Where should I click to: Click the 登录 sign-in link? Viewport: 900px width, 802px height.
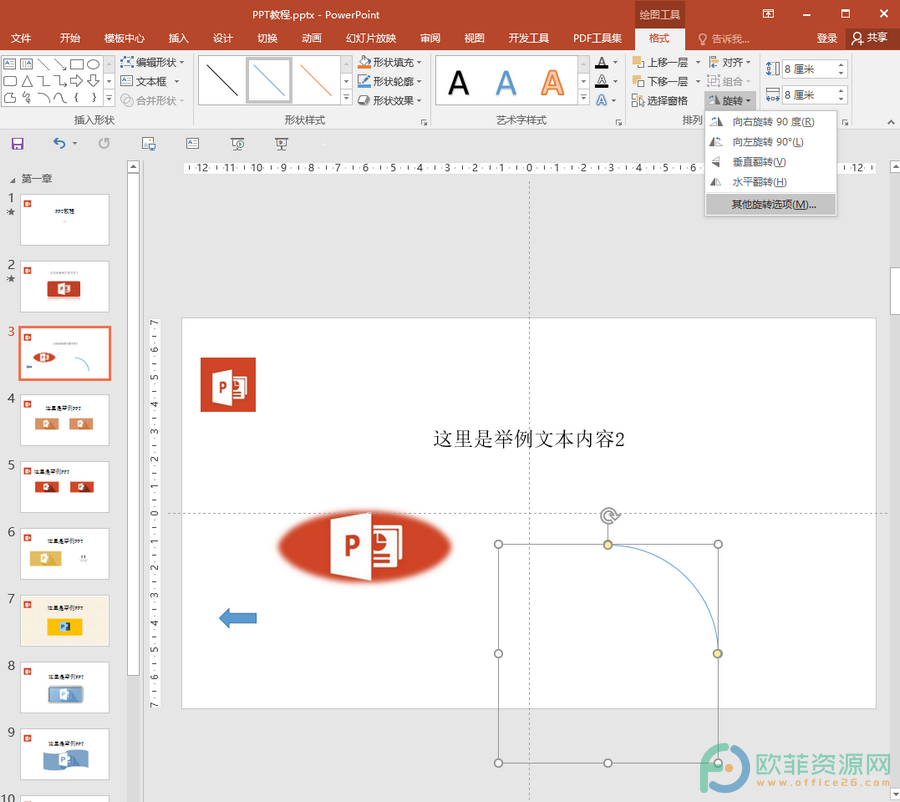pyautogui.click(x=827, y=38)
